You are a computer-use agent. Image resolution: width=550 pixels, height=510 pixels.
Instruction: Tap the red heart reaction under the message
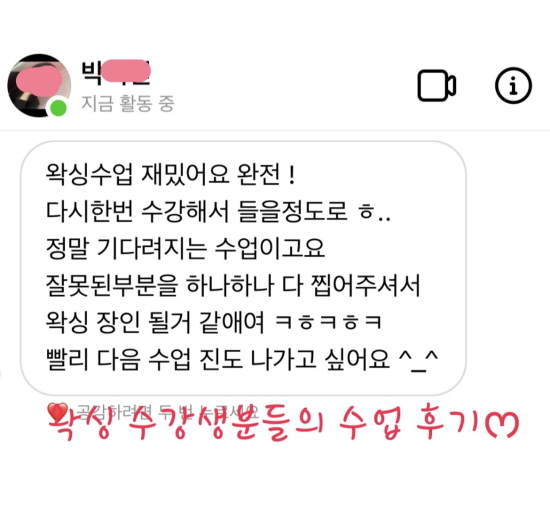click(58, 412)
